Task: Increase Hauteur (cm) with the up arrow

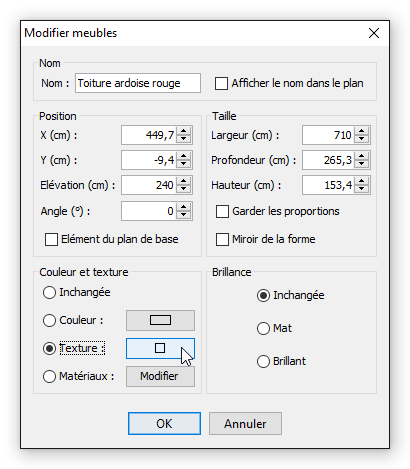Action: tap(361, 181)
